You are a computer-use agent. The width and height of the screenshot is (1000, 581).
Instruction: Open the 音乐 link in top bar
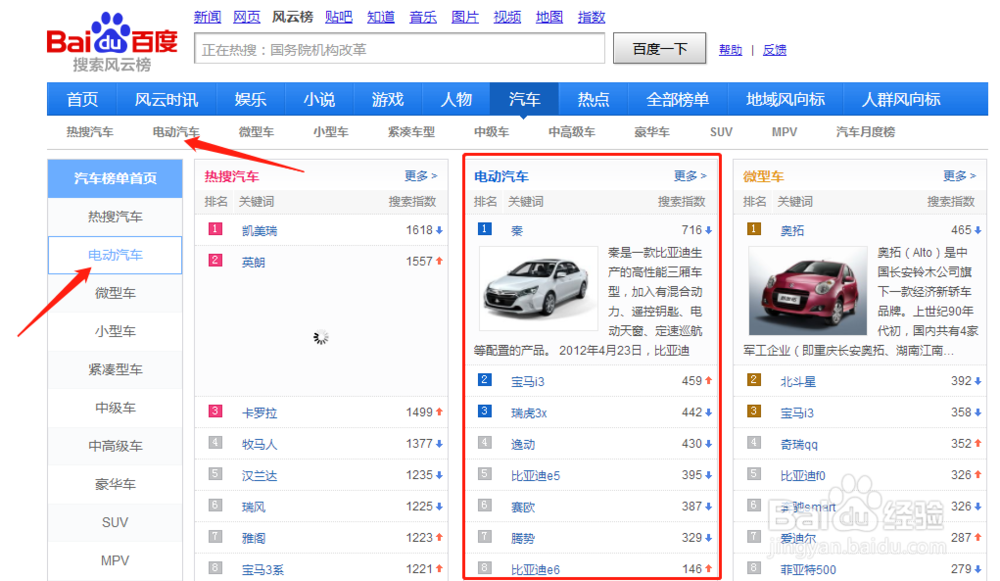click(x=423, y=17)
